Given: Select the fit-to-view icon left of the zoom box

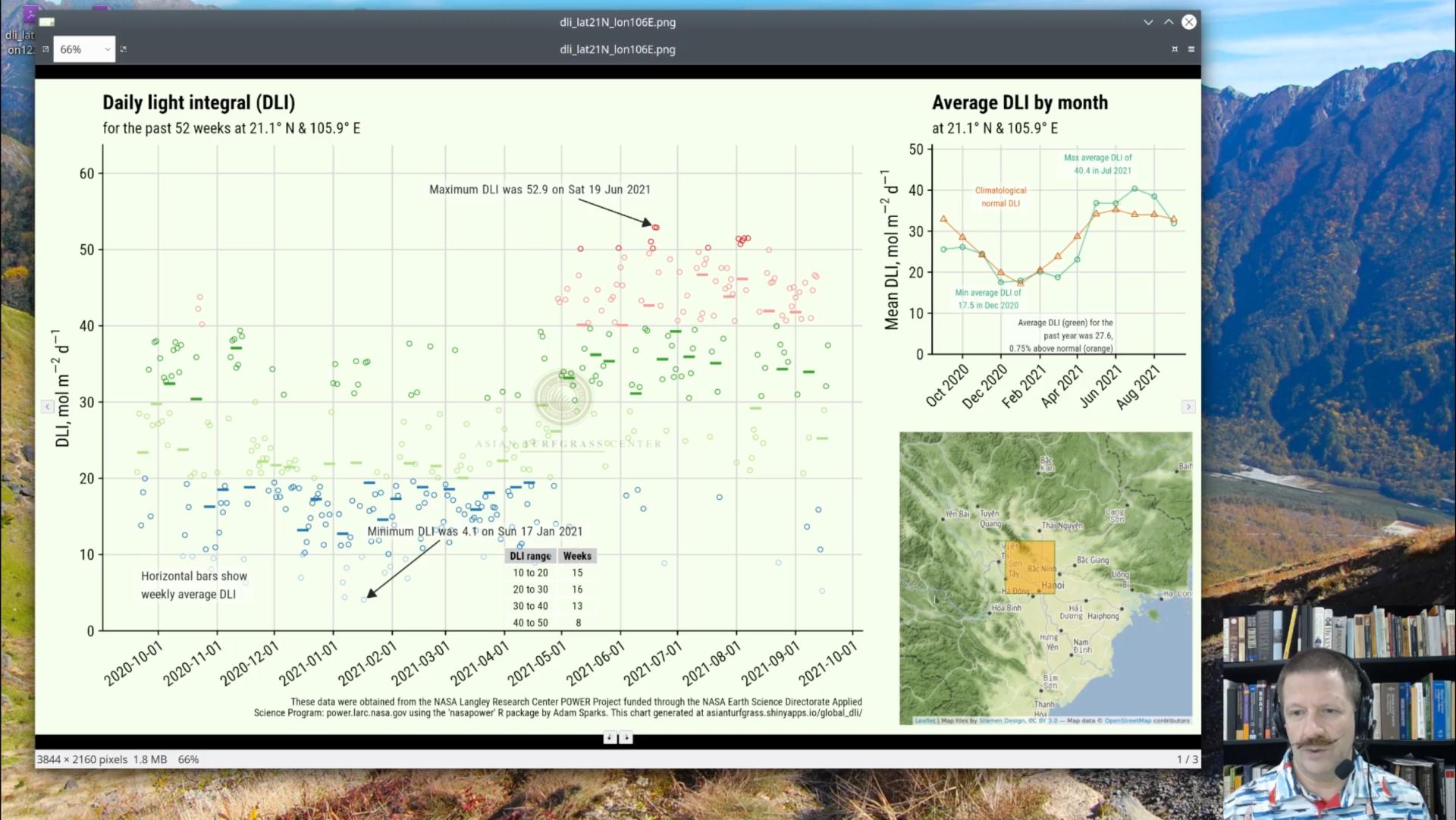Looking at the screenshot, I should (45, 49).
